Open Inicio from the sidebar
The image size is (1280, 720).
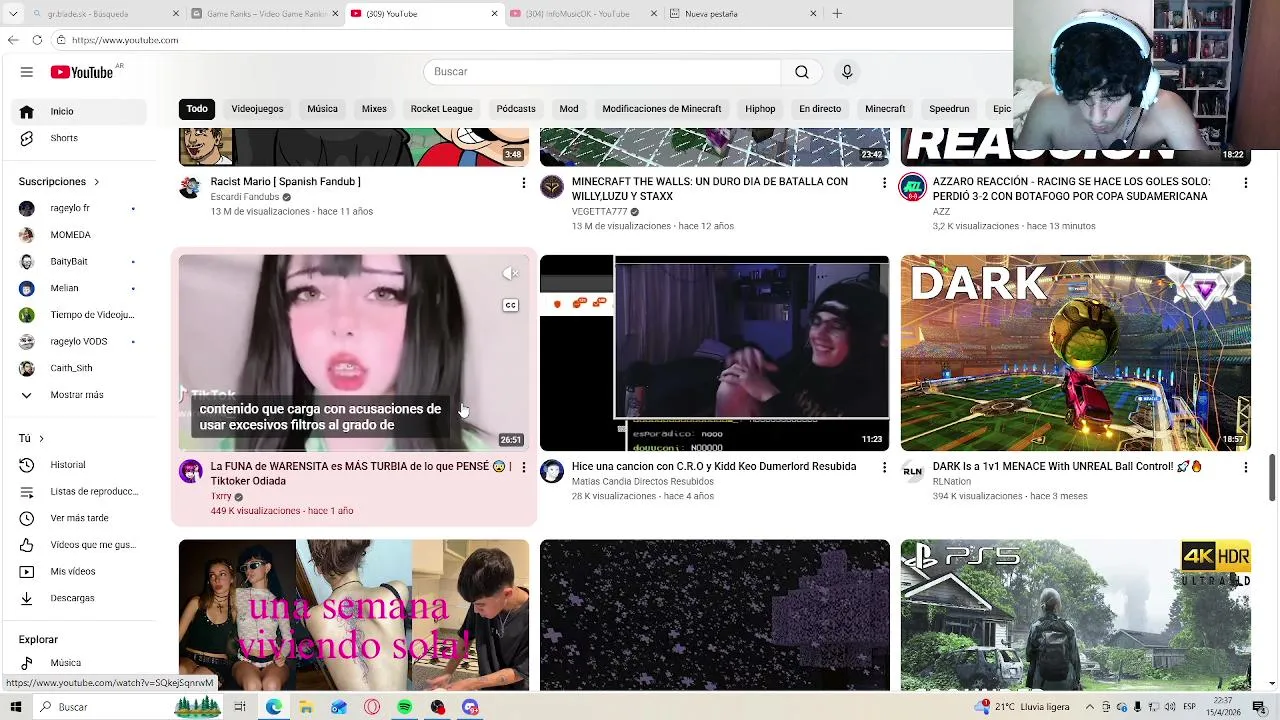tap(80, 111)
